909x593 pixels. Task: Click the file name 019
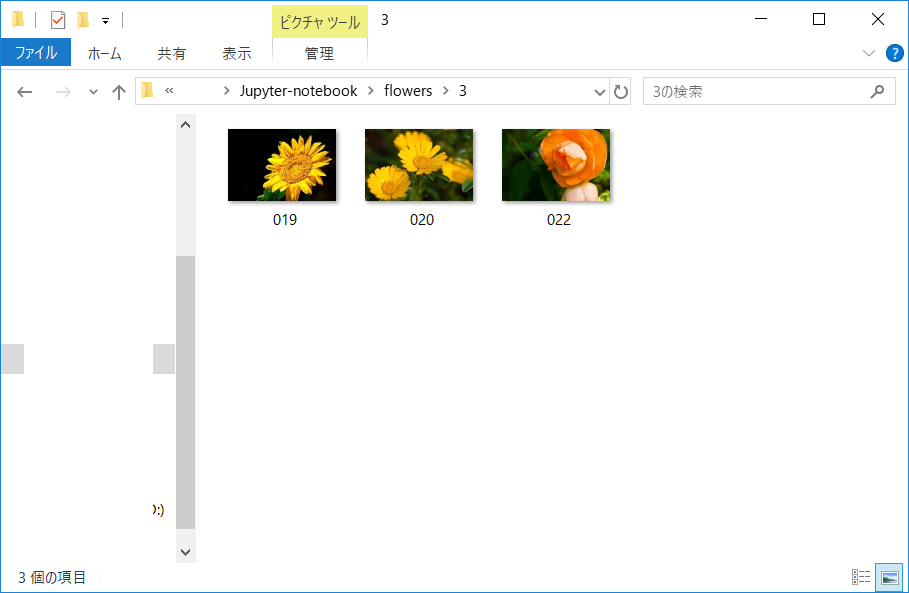pyautogui.click(x=285, y=220)
